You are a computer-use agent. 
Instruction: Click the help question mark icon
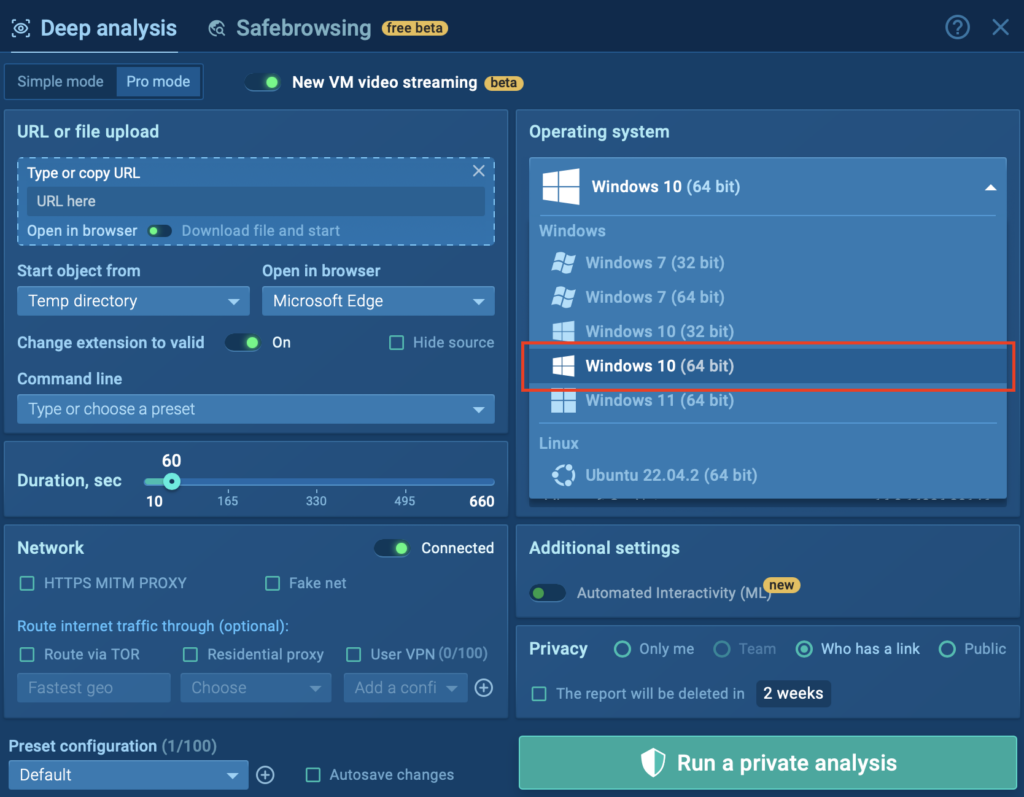click(x=957, y=28)
